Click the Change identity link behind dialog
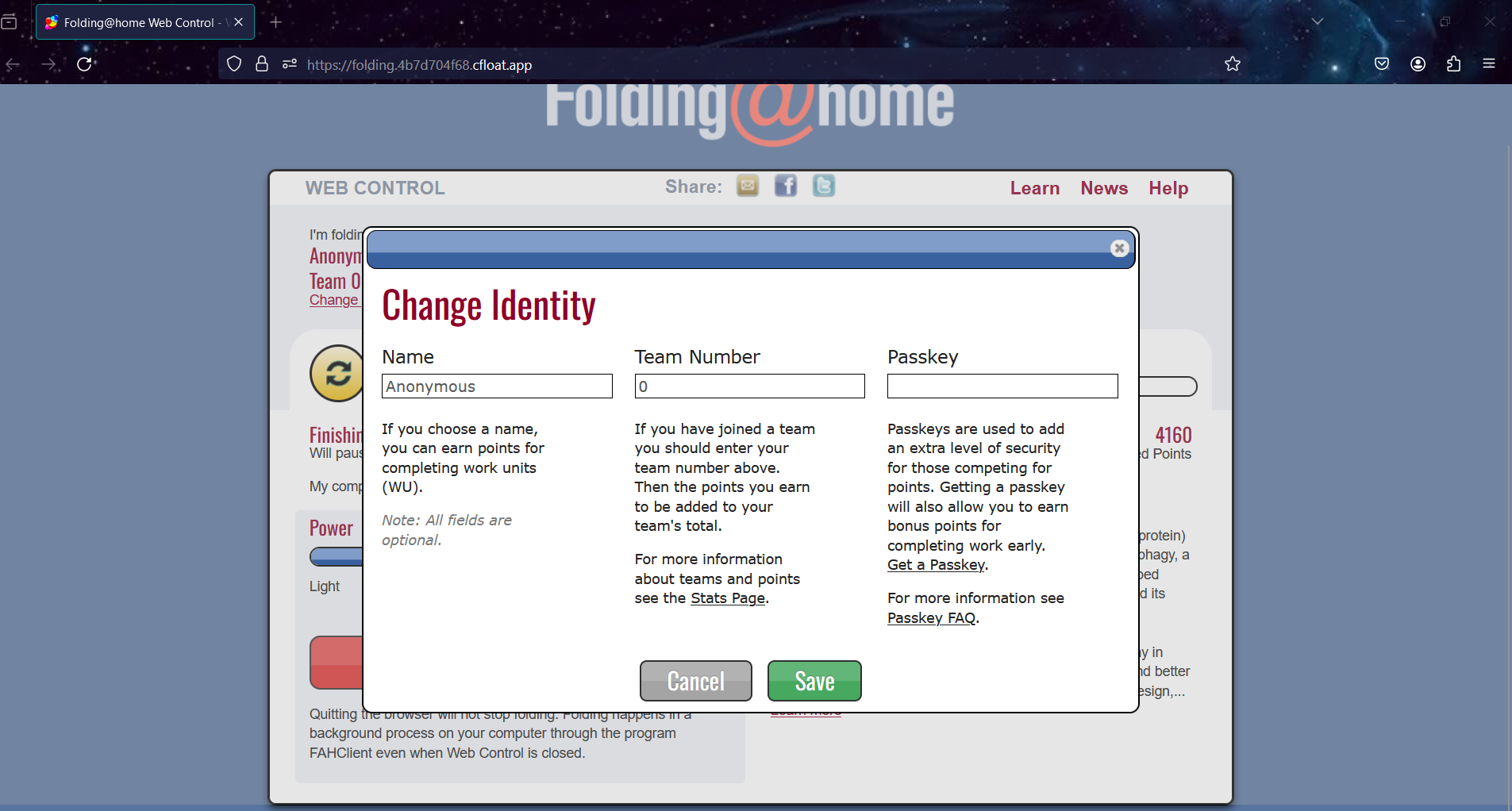This screenshot has width=1512, height=811. [x=334, y=300]
